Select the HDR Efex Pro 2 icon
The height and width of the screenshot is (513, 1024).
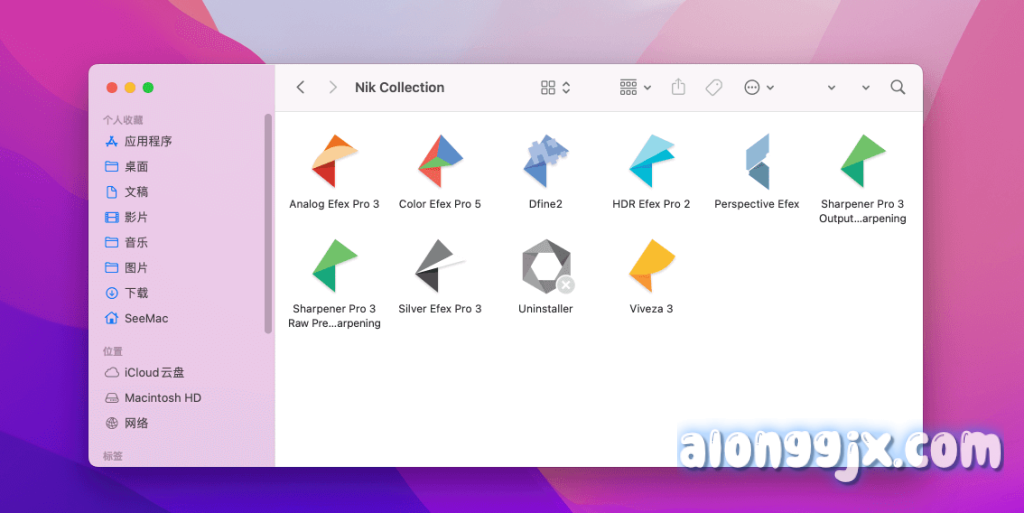(651, 162)
